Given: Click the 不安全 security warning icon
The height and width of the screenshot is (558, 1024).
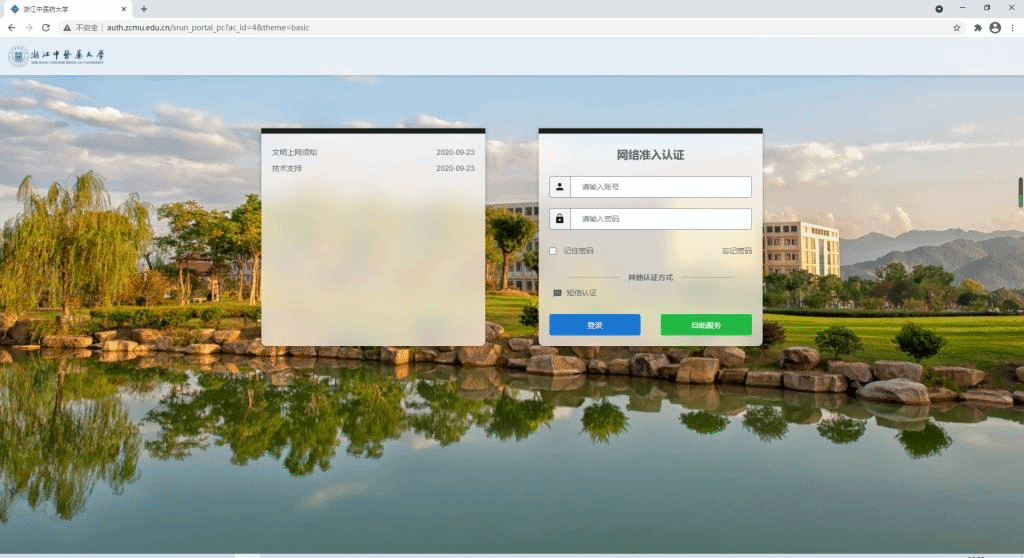Looking at the screenshot, I should tap(68, 28).
